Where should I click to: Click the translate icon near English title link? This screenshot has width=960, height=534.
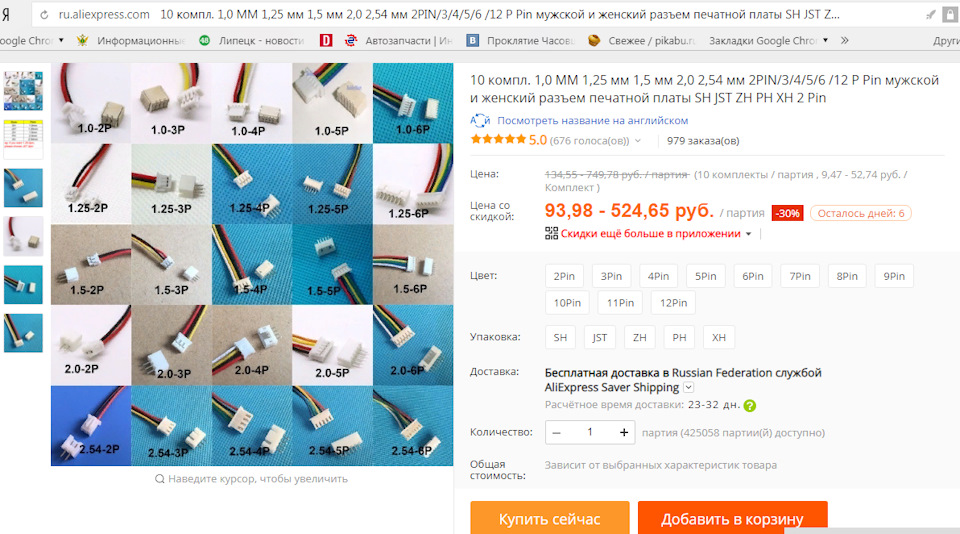[x=480, y=121]
